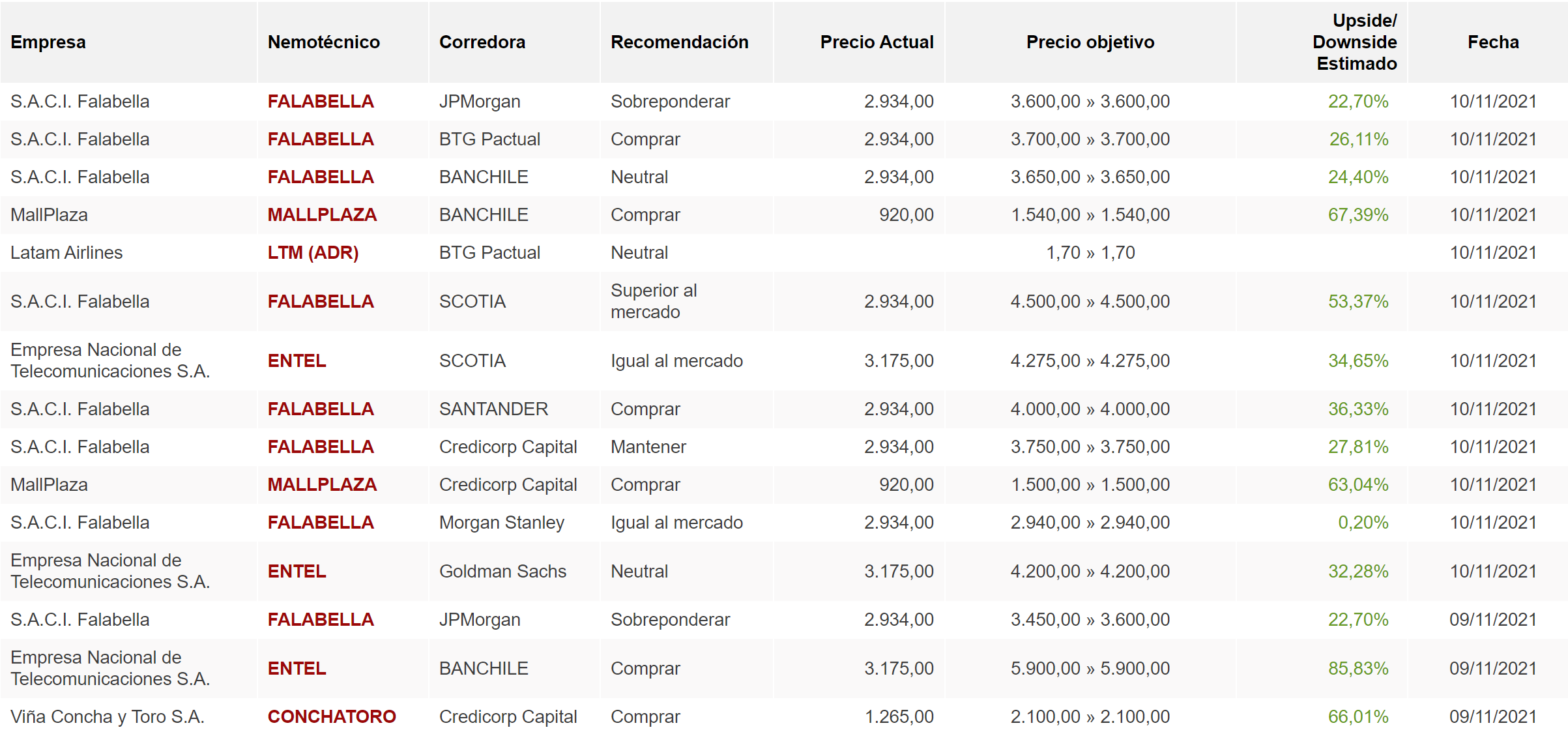The width and height of the screenshot is (1568, 732).
Task: Click the Corredora column header
Action: pyautogui.click(x=482, y=42)
